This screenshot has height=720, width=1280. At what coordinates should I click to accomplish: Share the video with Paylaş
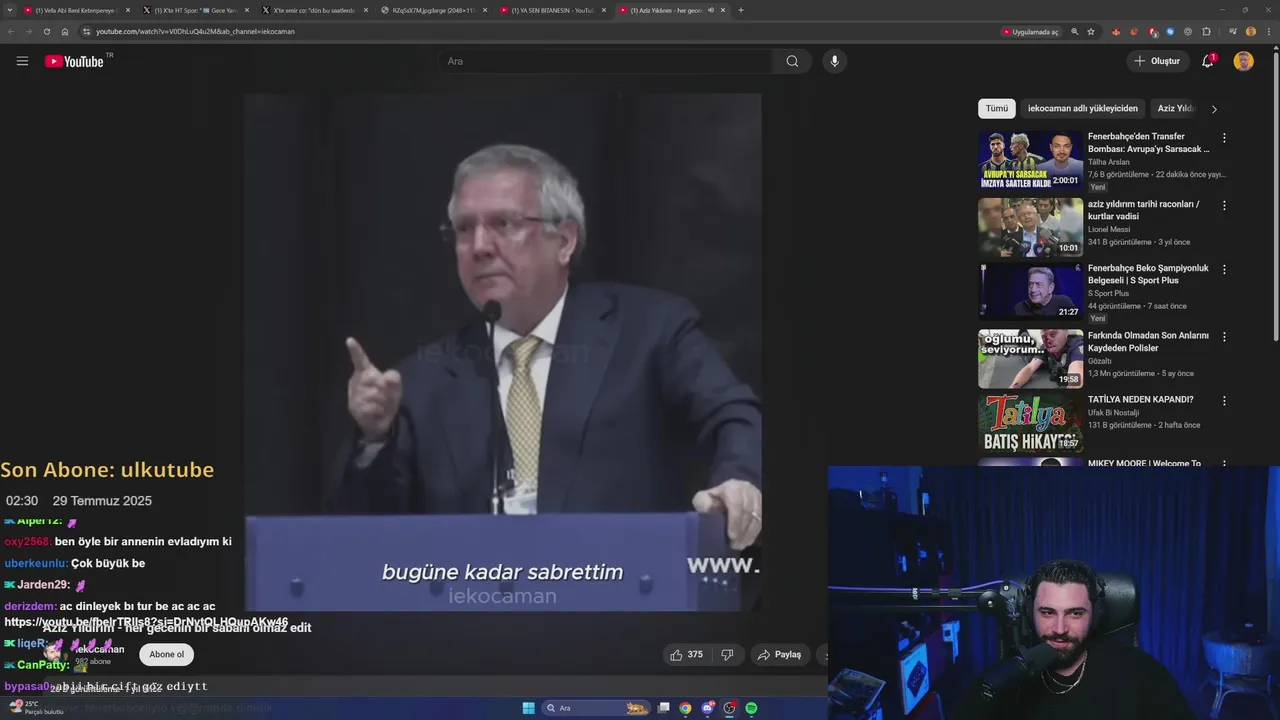tap(780, 655)
